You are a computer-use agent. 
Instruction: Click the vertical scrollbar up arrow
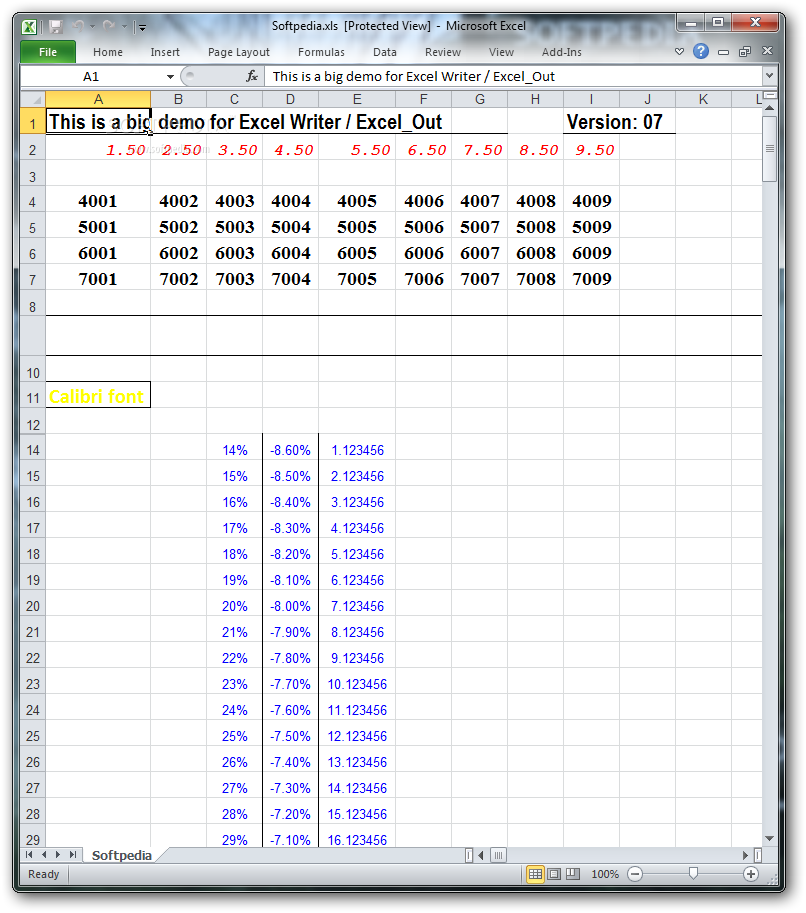click(770, 107)
